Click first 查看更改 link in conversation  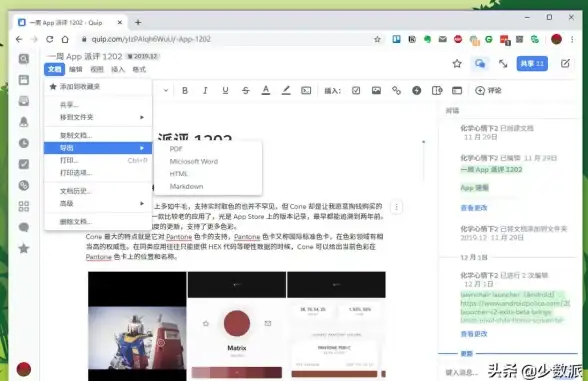(474, 208)
